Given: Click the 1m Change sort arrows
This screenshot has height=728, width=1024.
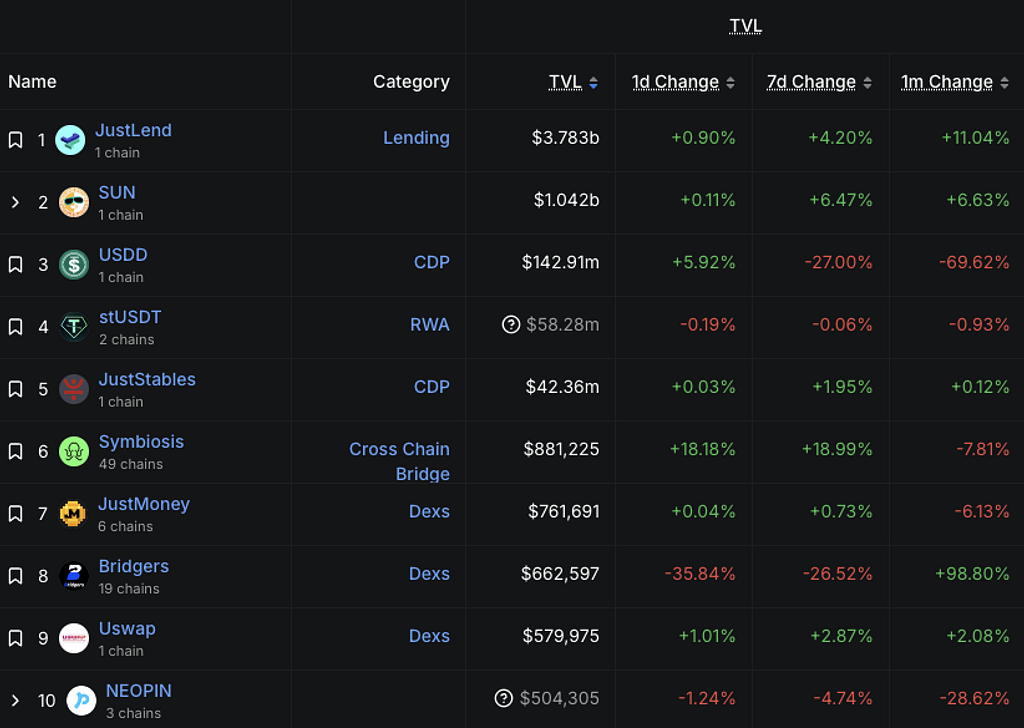Looking at the screenshot, I should point(1004,83).
